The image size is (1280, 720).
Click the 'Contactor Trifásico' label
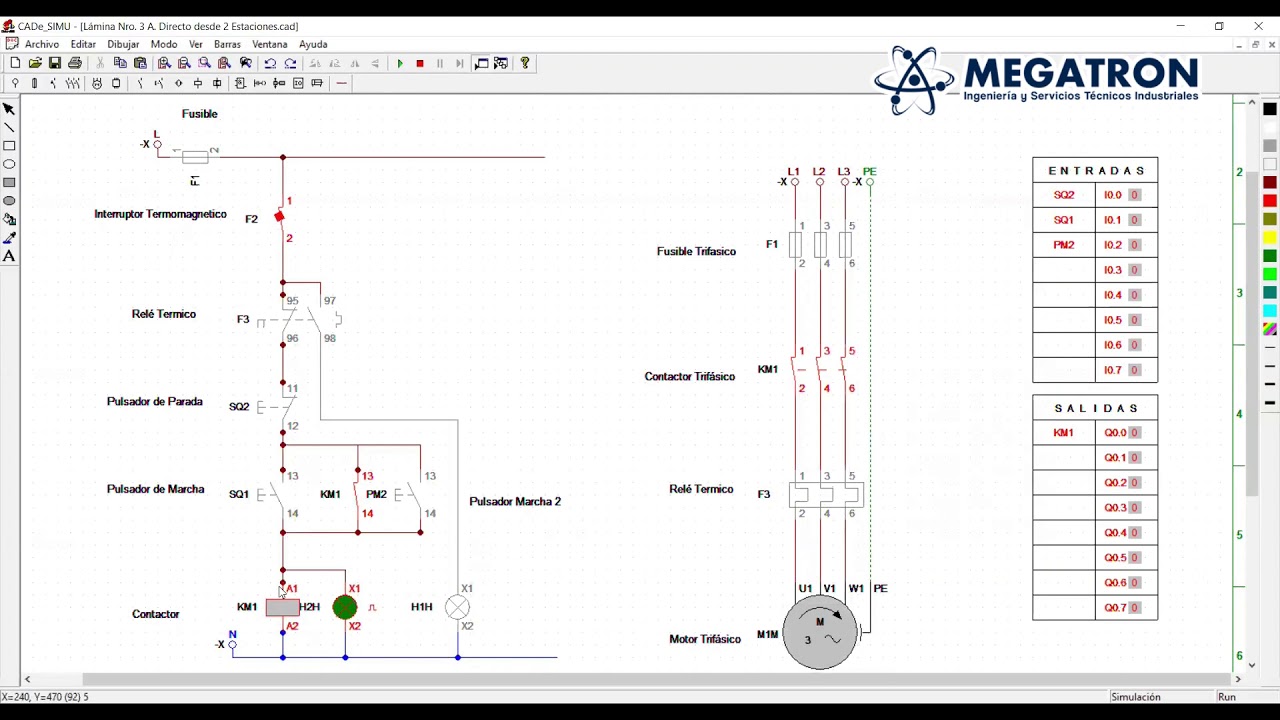coord(689,377)
